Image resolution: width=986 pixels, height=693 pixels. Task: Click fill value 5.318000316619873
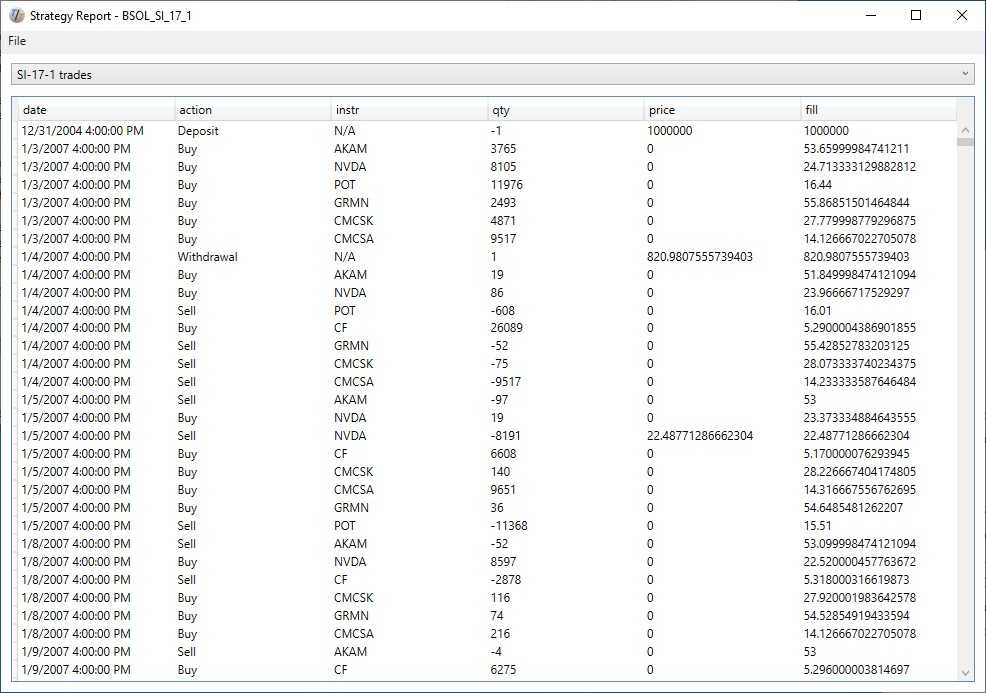tap(856, 580)
